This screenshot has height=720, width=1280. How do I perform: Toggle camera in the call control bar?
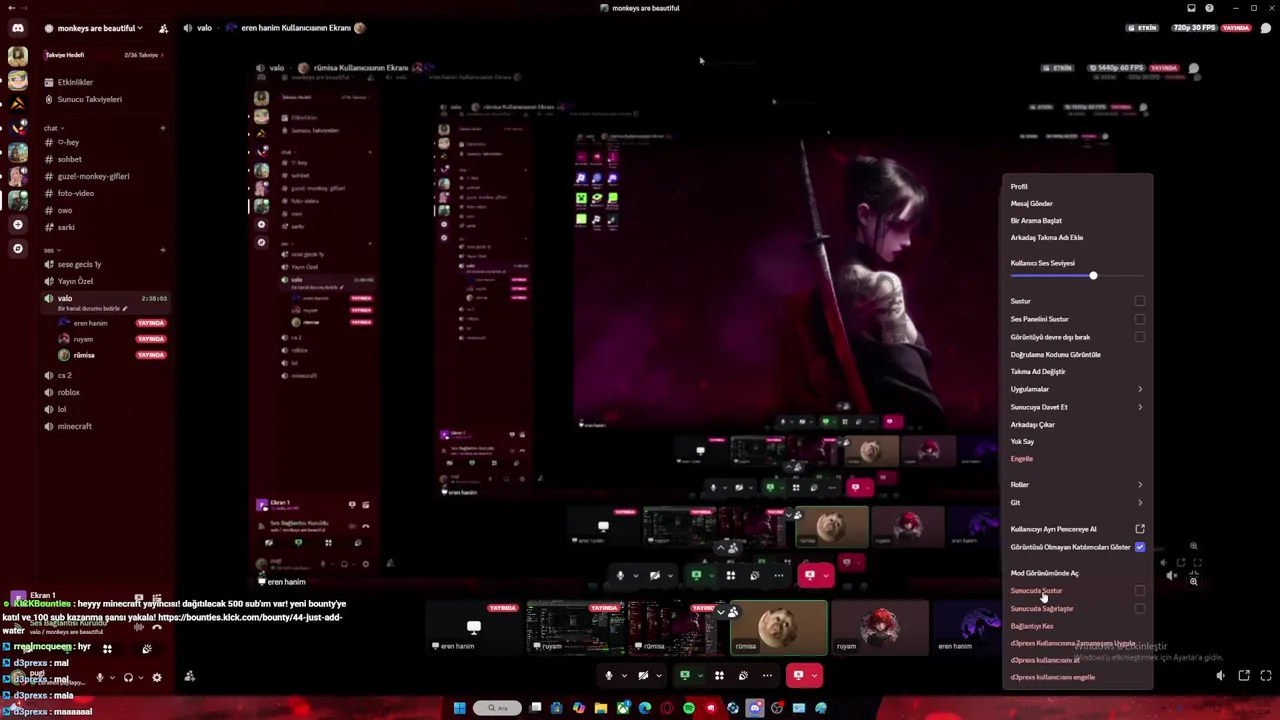tap(642, 675)
